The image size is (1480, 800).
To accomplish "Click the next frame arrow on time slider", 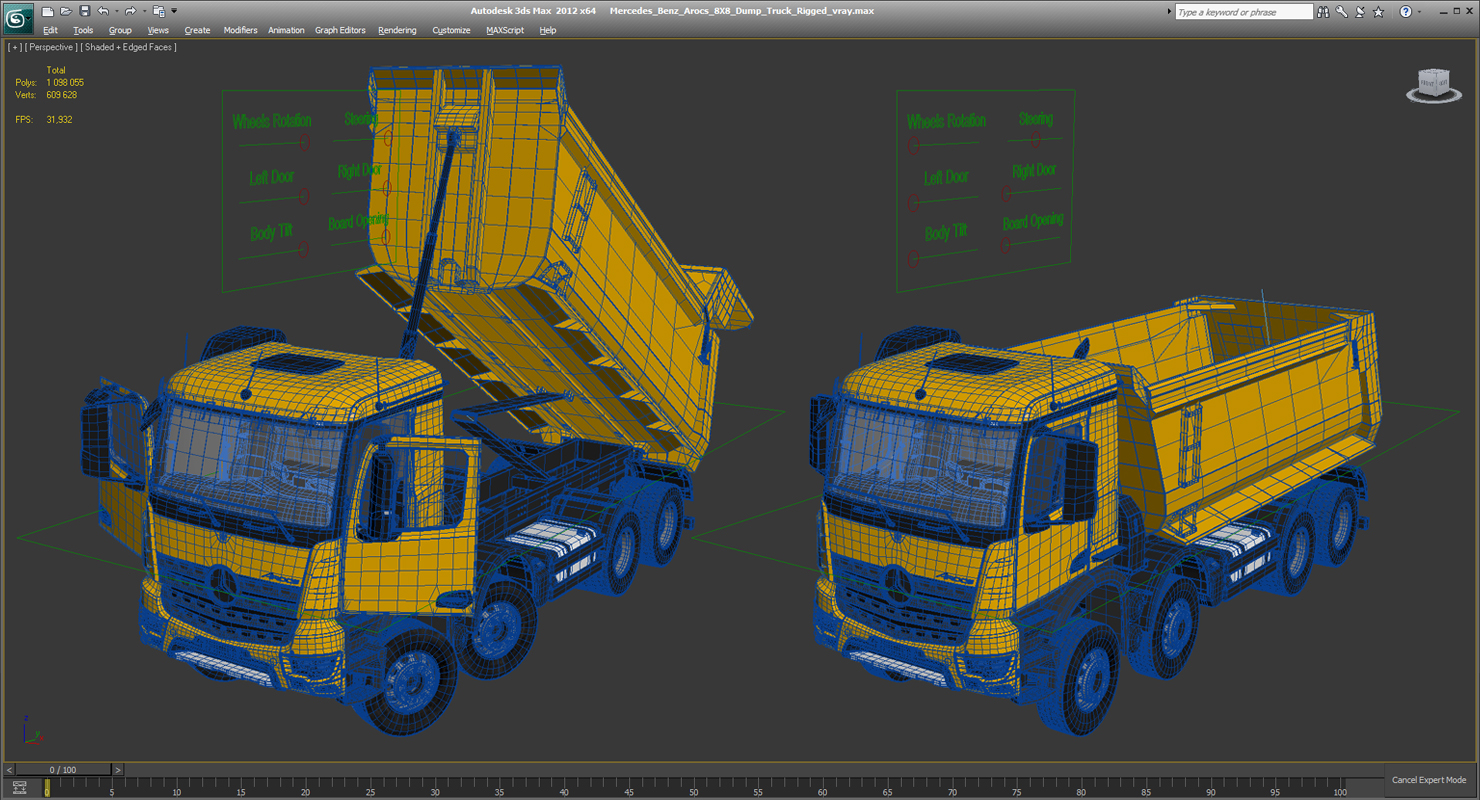I will (117, 770).
